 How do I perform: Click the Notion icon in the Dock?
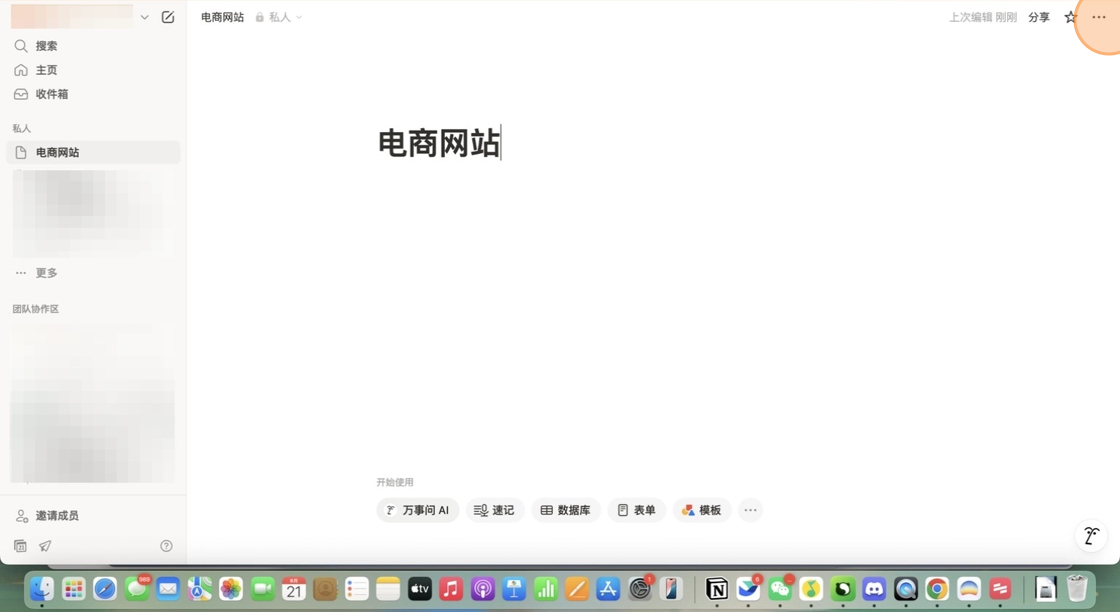tap(717, 588)
